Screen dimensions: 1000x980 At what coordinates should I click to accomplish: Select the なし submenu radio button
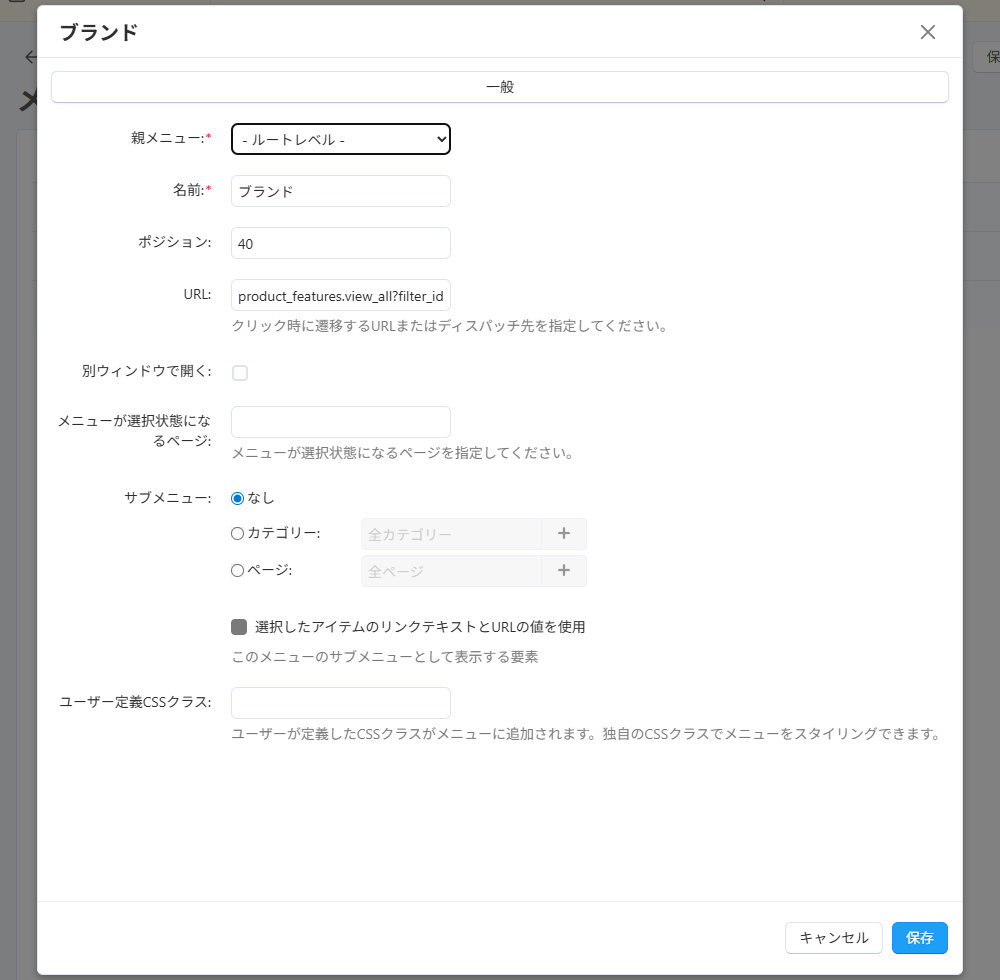pyautogui.click(x=238, y=498)
